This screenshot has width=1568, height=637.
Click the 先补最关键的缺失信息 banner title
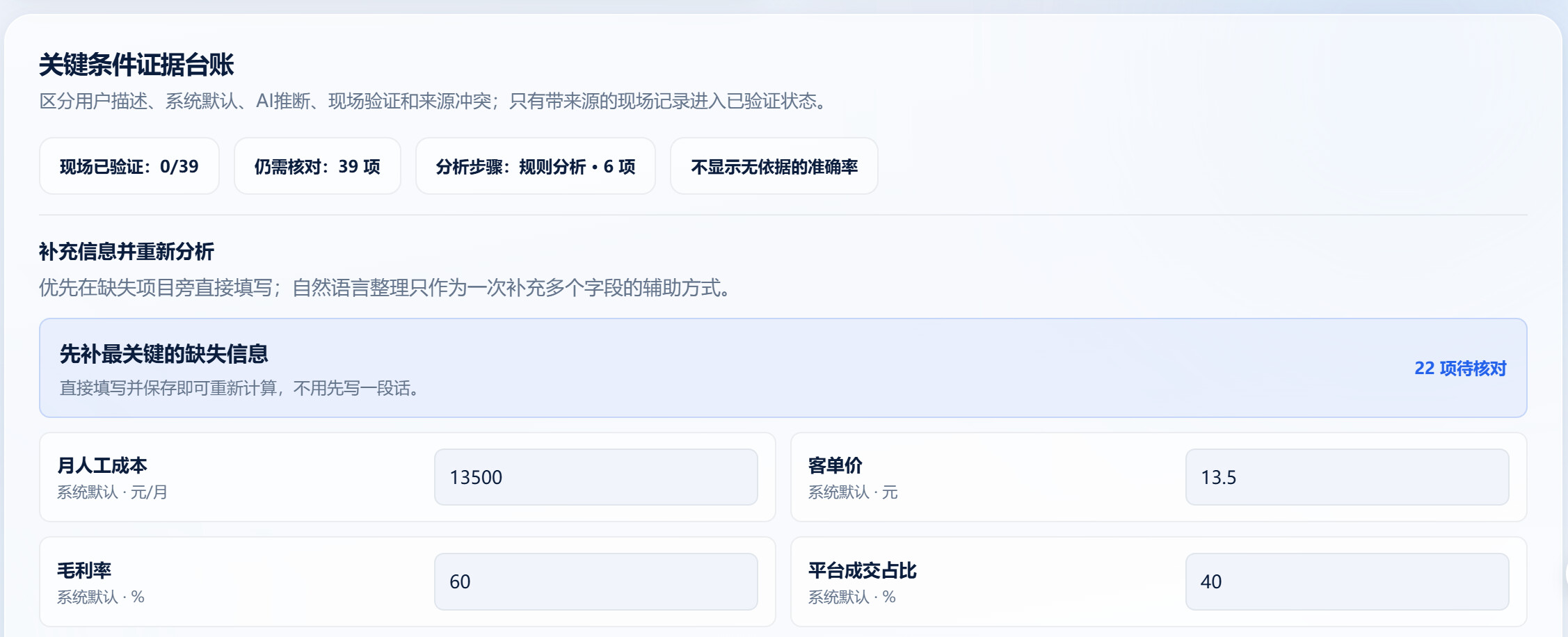pos(164,354)
